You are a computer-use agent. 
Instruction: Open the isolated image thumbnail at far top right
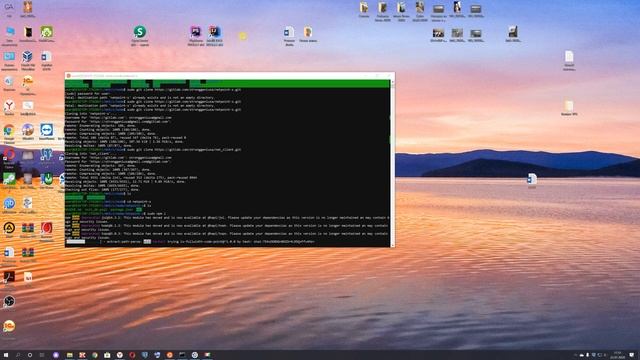[513, 32]
